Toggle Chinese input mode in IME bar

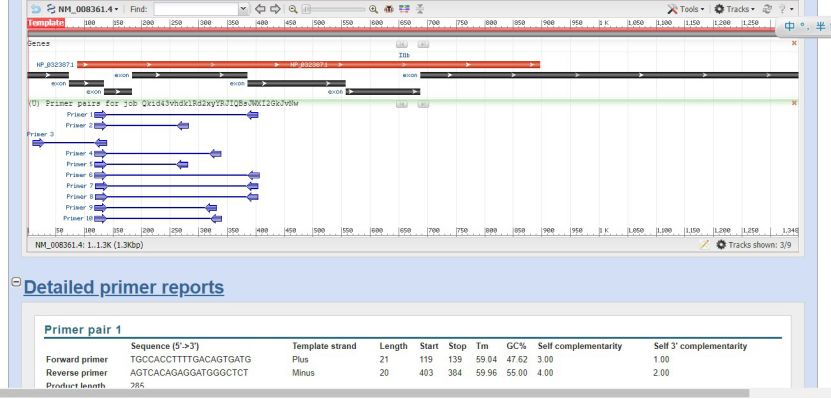click(790, 26)
